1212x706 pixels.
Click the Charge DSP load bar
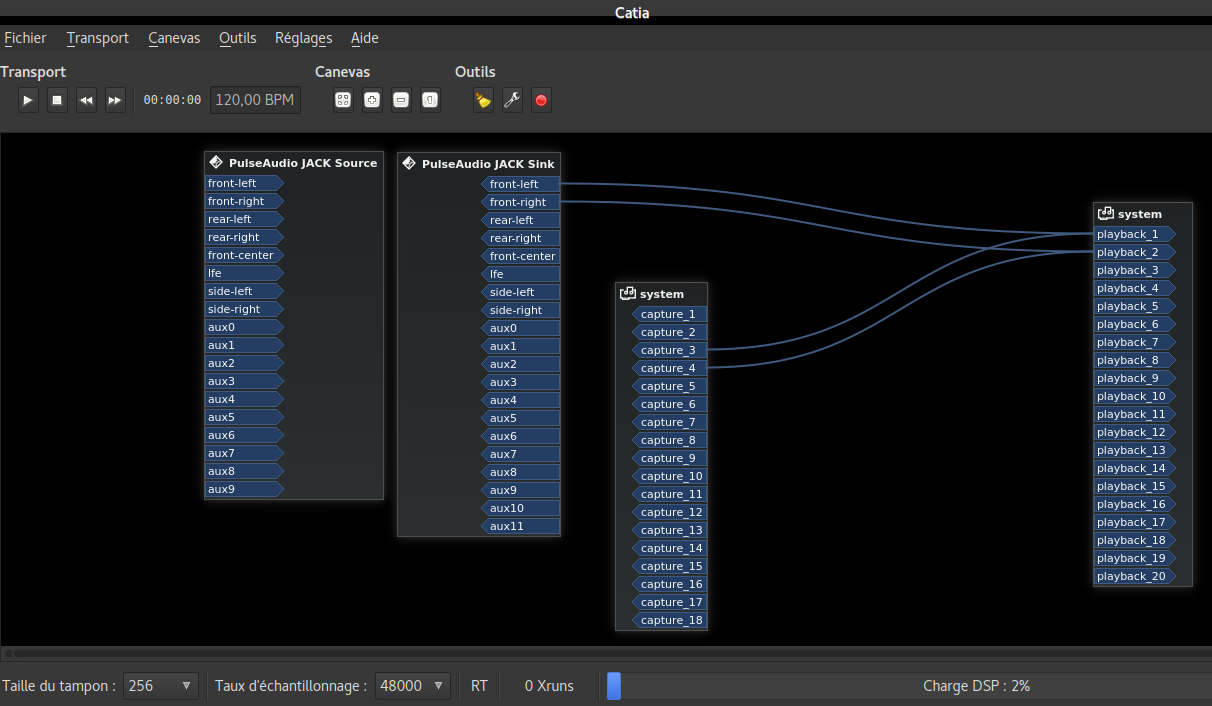[x=906, y=686]
